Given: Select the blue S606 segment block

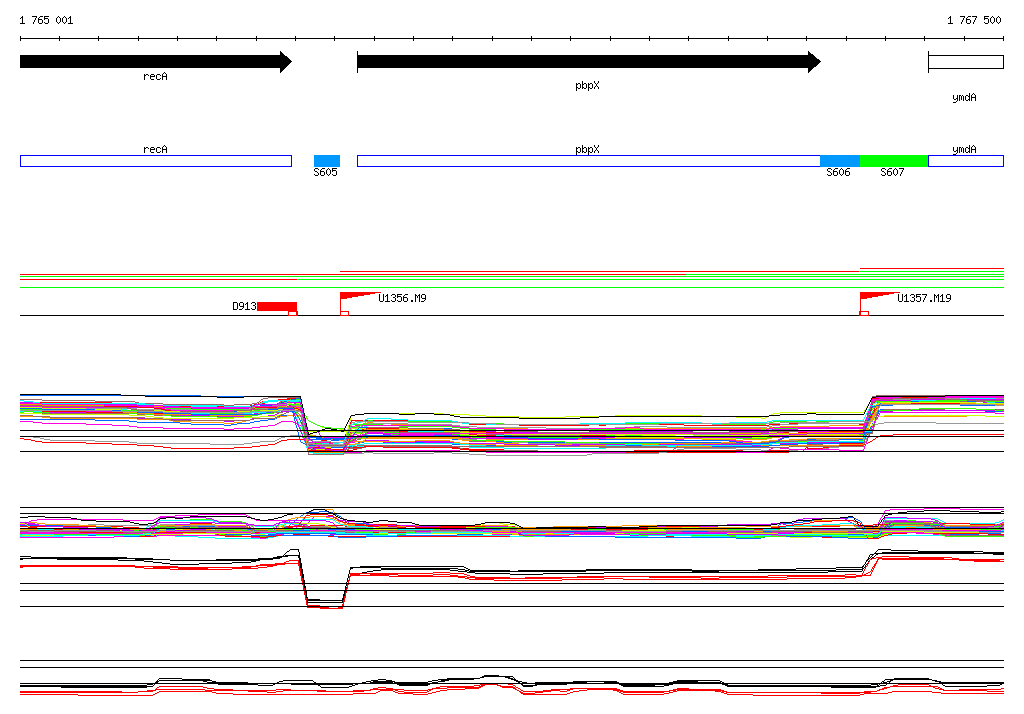Looking at the screenshot, I should pyautogui.click(x=840, y=161).
